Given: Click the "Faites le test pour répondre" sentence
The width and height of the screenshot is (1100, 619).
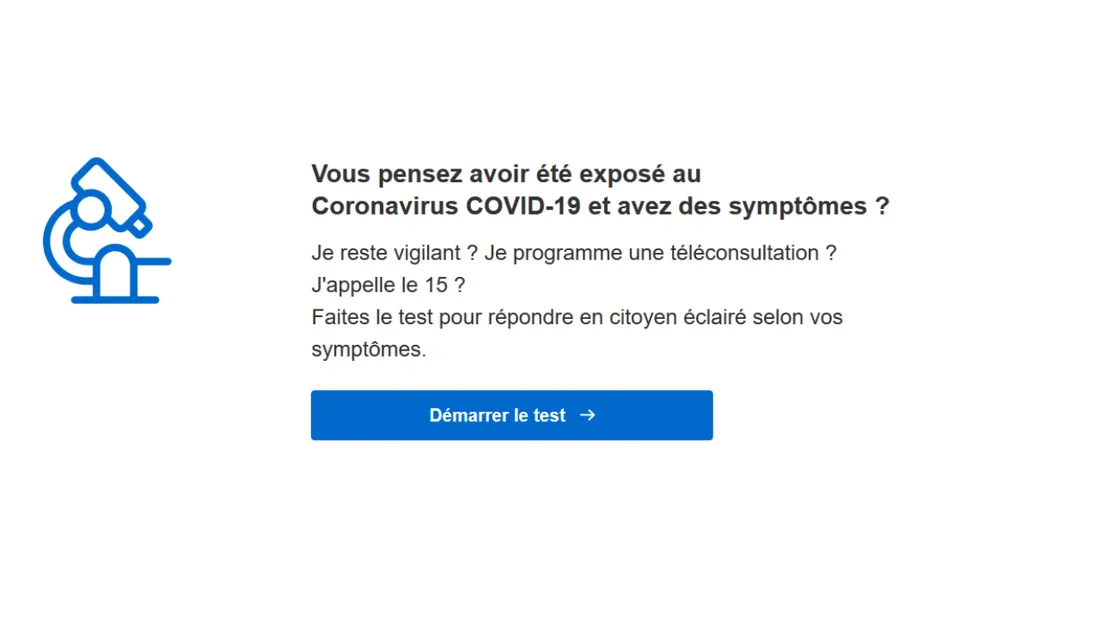Looking at the screenshot, I should 442,317.
